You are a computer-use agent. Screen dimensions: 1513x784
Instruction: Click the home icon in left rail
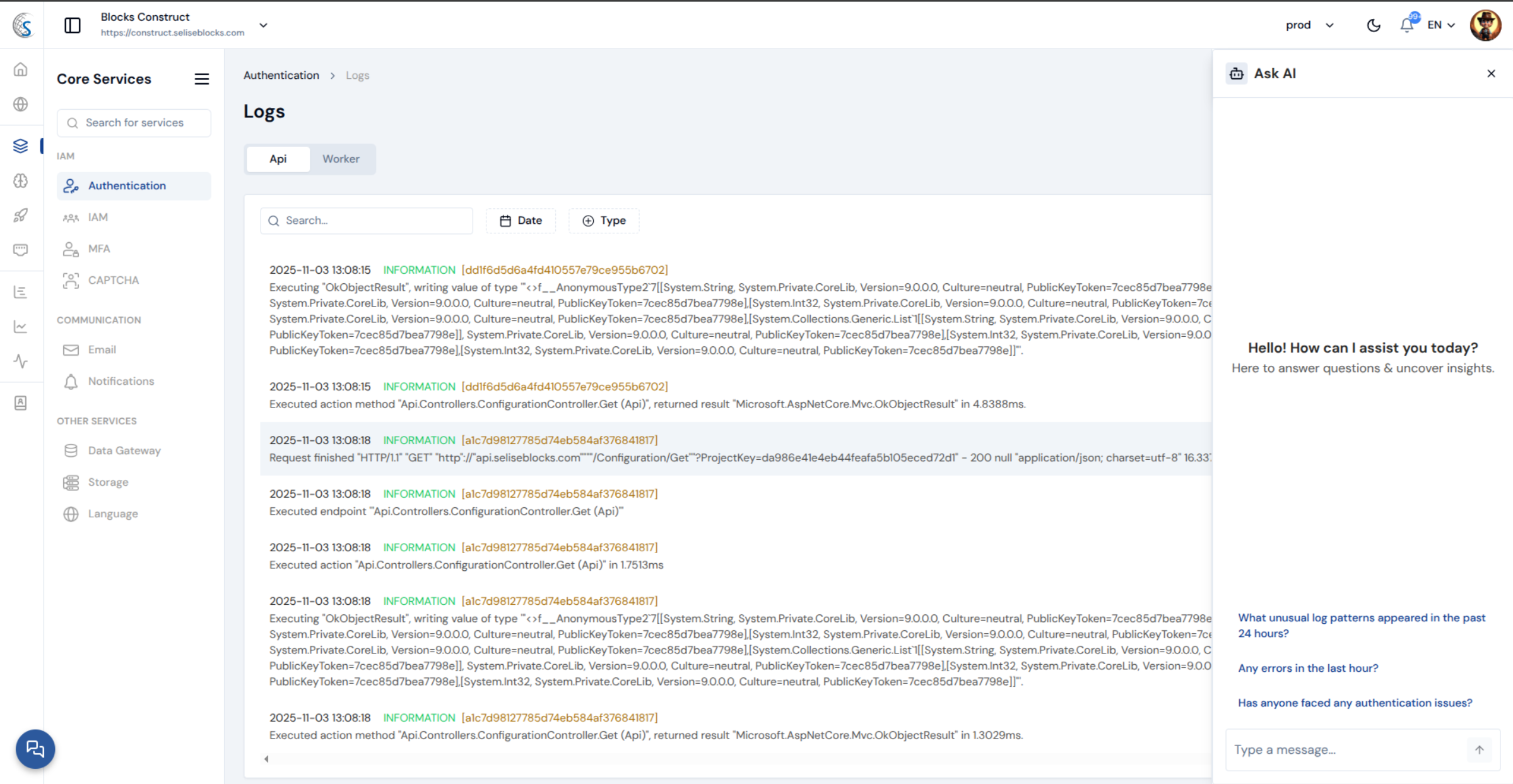pos(21,69)
